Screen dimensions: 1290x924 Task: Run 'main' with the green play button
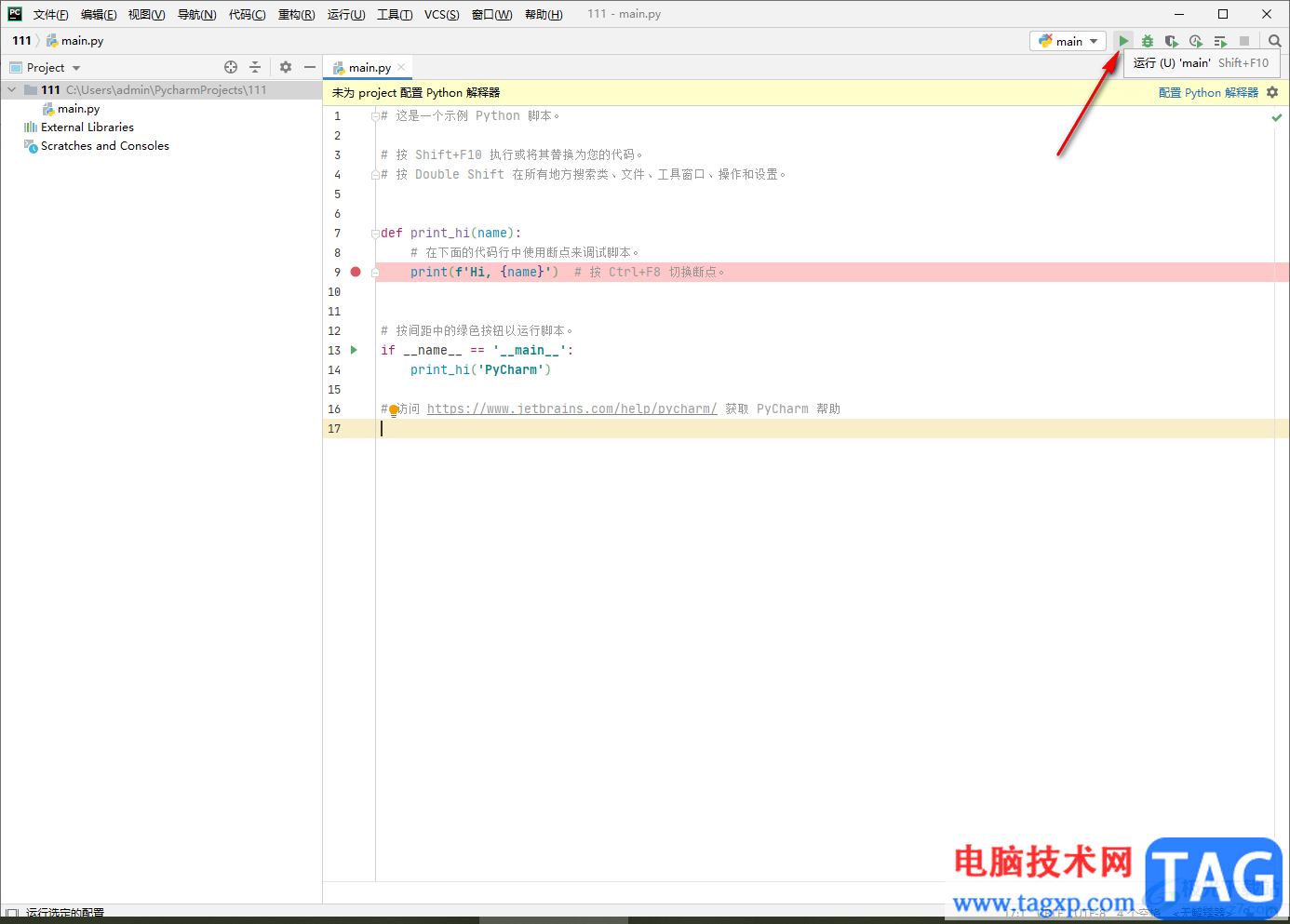[x=1123, y=41]
